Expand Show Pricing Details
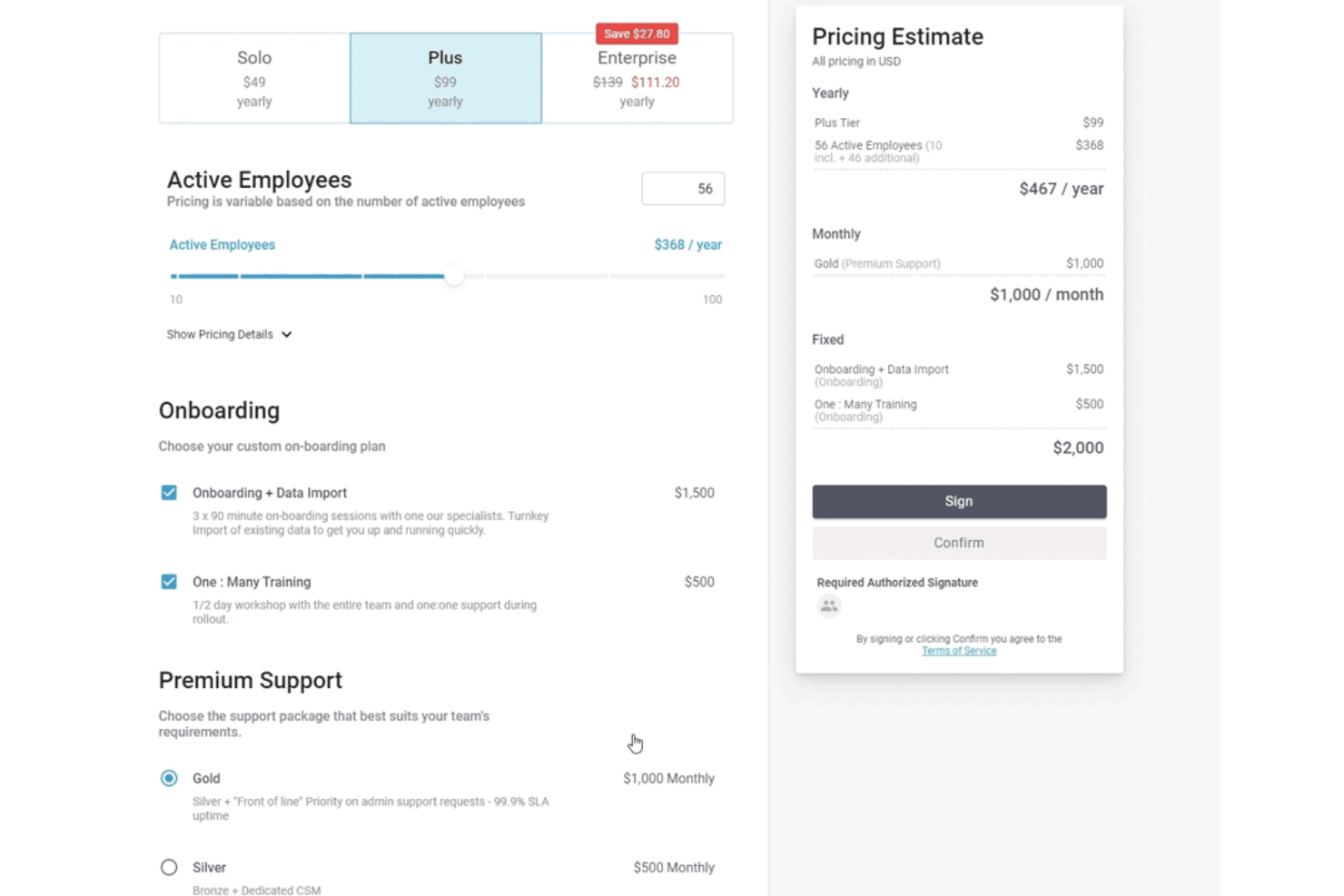The height and width of the screenshot is (896, 1344). [x=229, y=334]
